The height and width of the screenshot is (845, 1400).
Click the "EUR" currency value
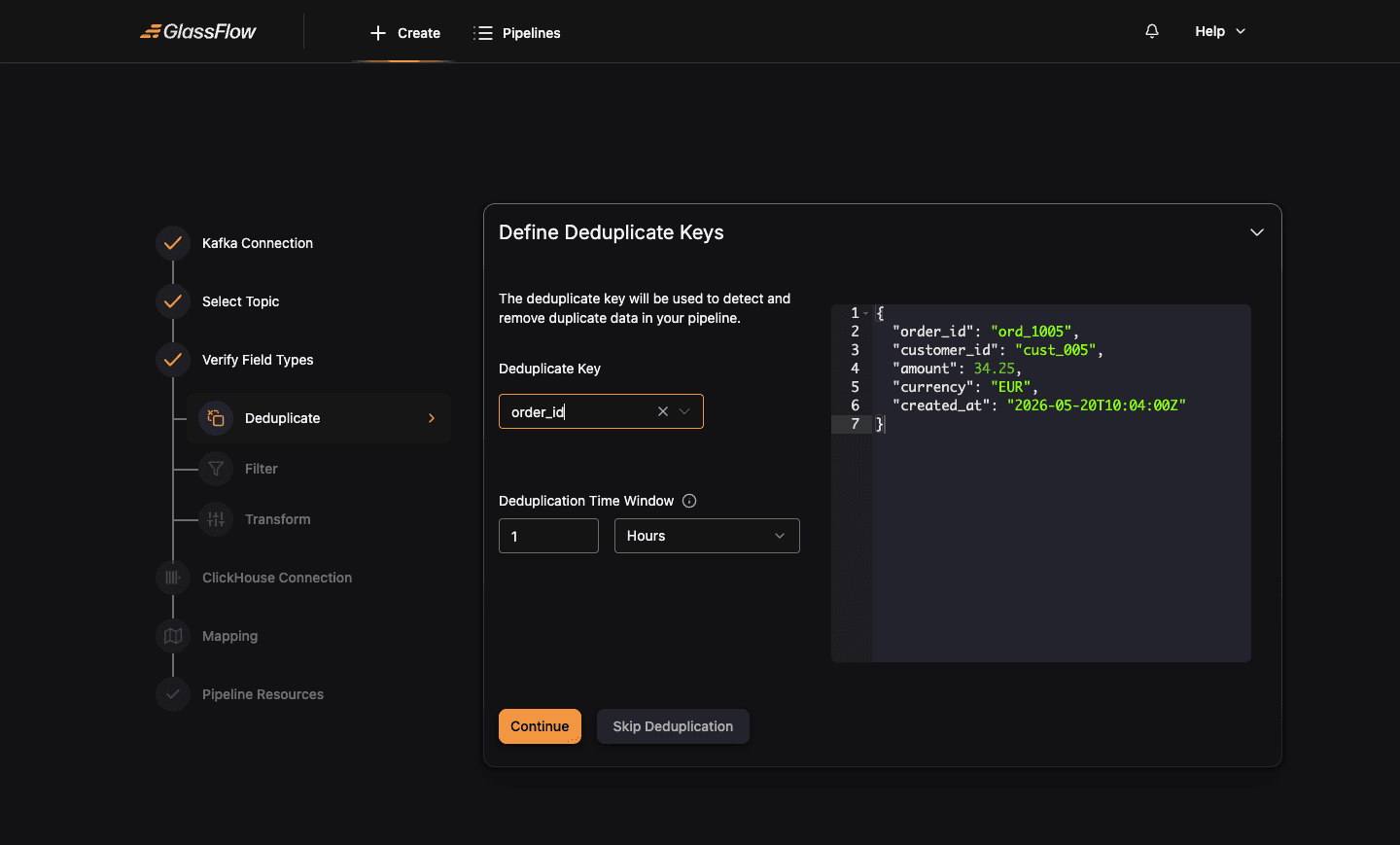click(x=1010, y=387)
